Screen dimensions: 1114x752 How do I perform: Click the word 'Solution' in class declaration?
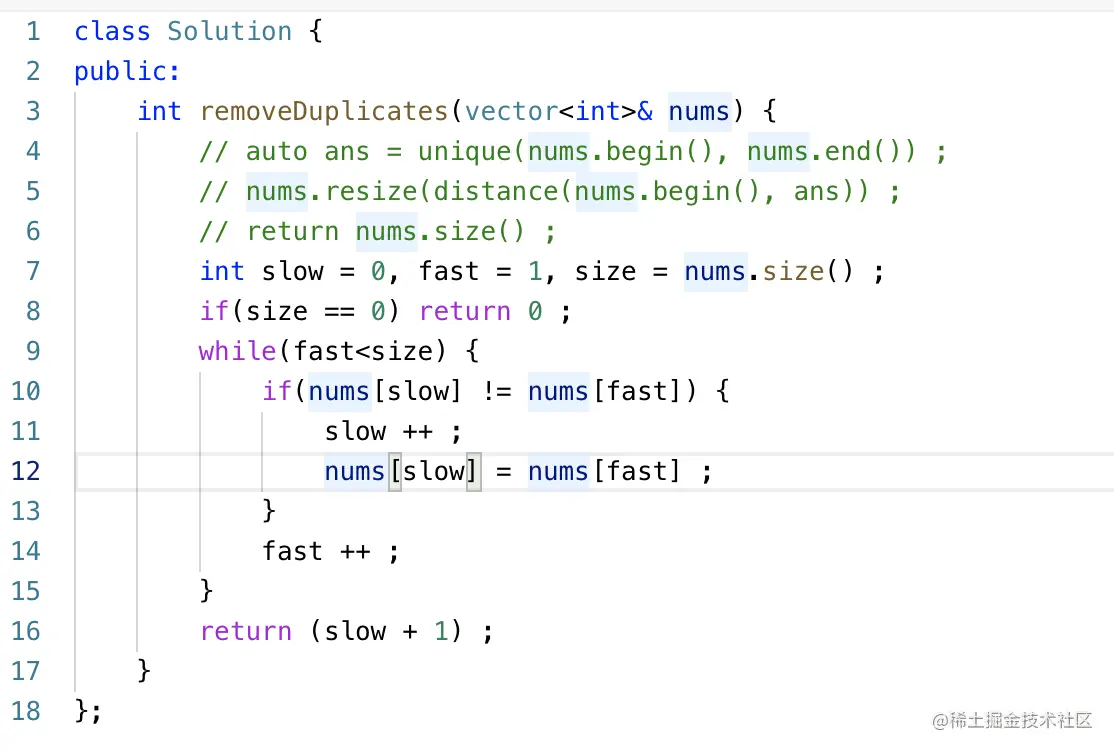click(x=229, y=31)
